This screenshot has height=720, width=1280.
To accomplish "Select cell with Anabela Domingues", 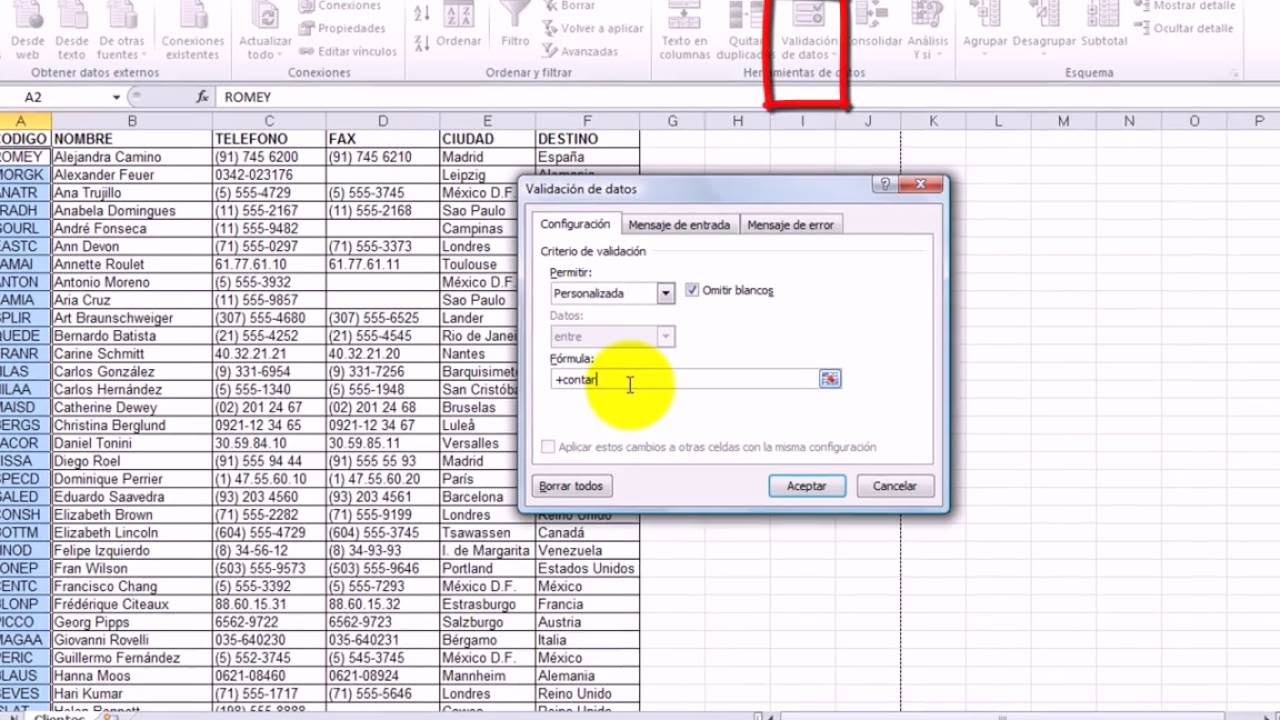I will coord(131,211).
